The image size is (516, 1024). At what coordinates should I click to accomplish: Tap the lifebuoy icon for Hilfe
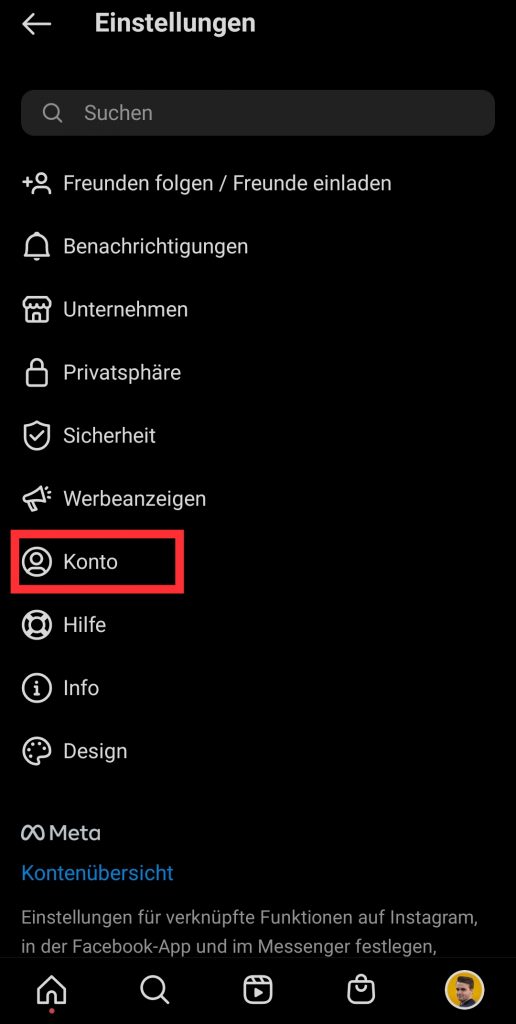[37, 625]
